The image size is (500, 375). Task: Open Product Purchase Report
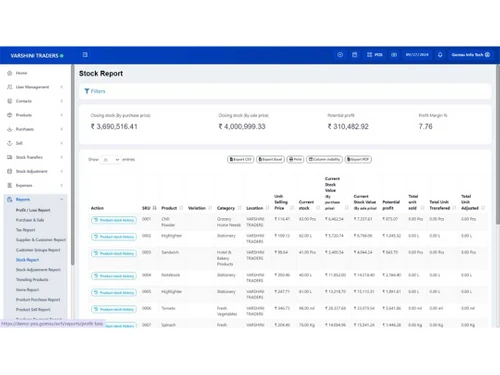click(38, 300)
